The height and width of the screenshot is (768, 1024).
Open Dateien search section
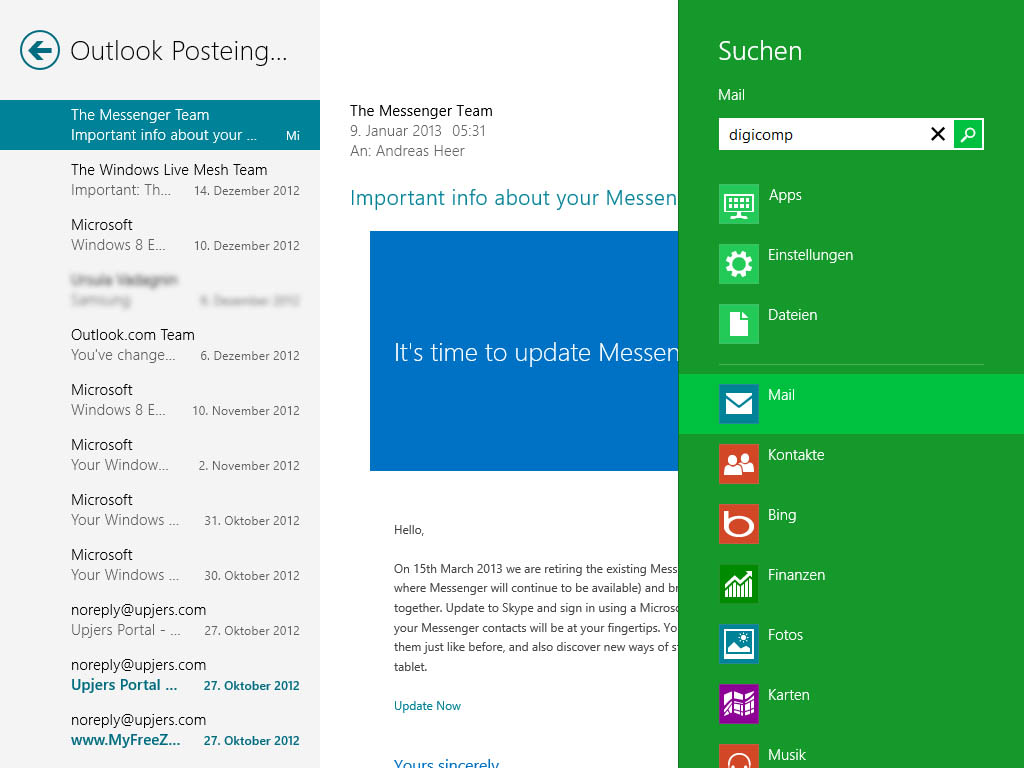(x=792, y=315)
